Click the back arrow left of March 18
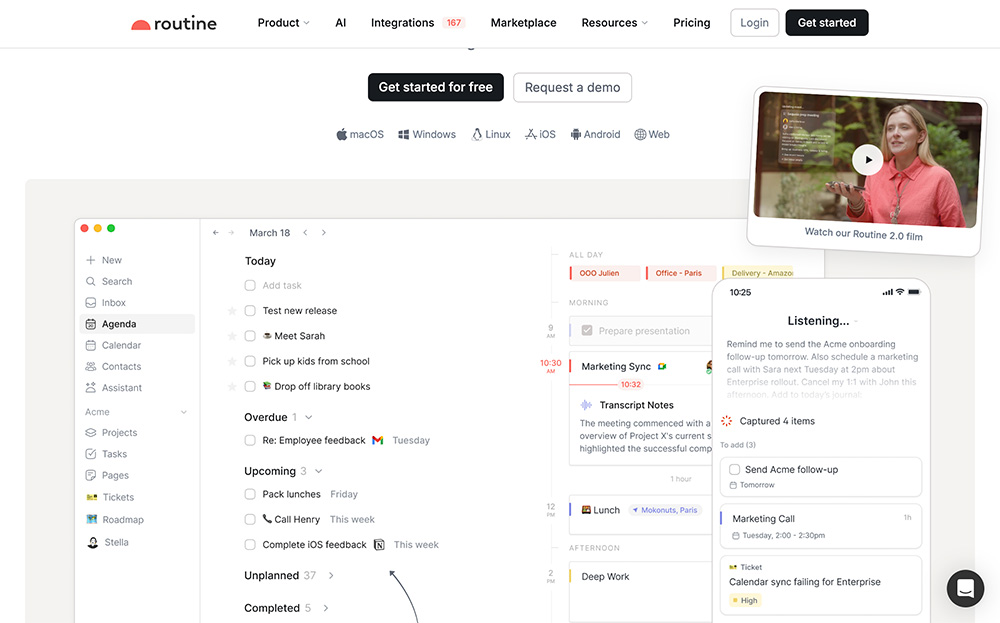The height and width of the screenshot is (623, 1000). pos(216,233)
